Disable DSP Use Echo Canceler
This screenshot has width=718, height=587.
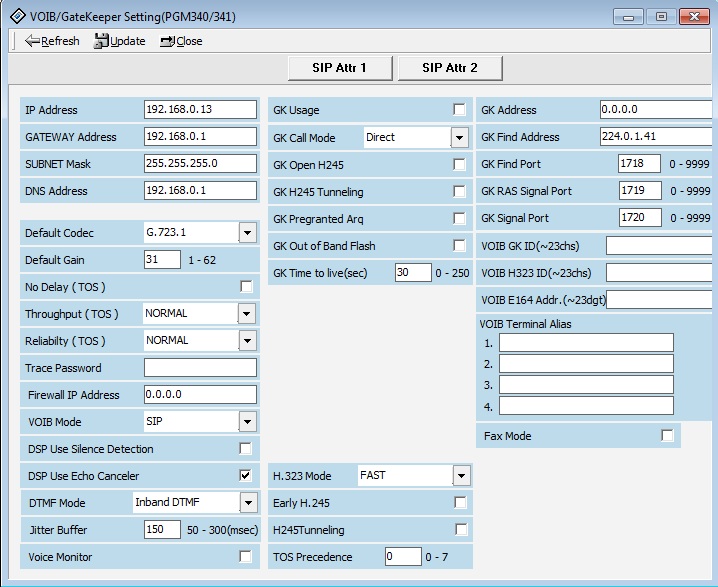tap(246, 476)
